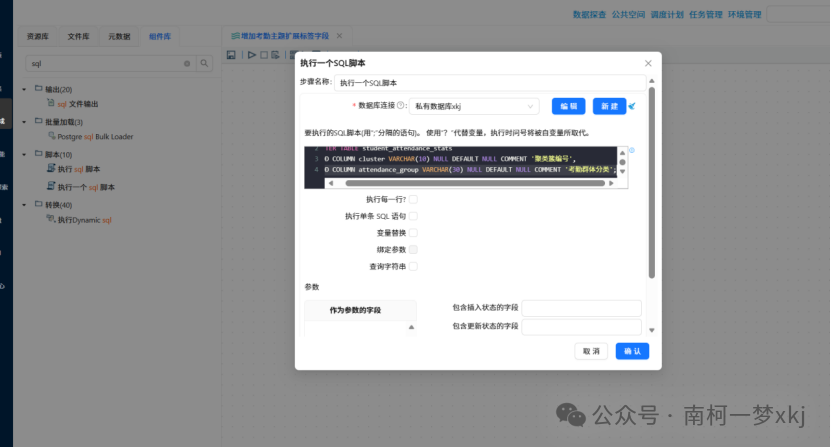Open 任务管理 in the top navigation
Screen dimensions: 831x448
(705, 14)
